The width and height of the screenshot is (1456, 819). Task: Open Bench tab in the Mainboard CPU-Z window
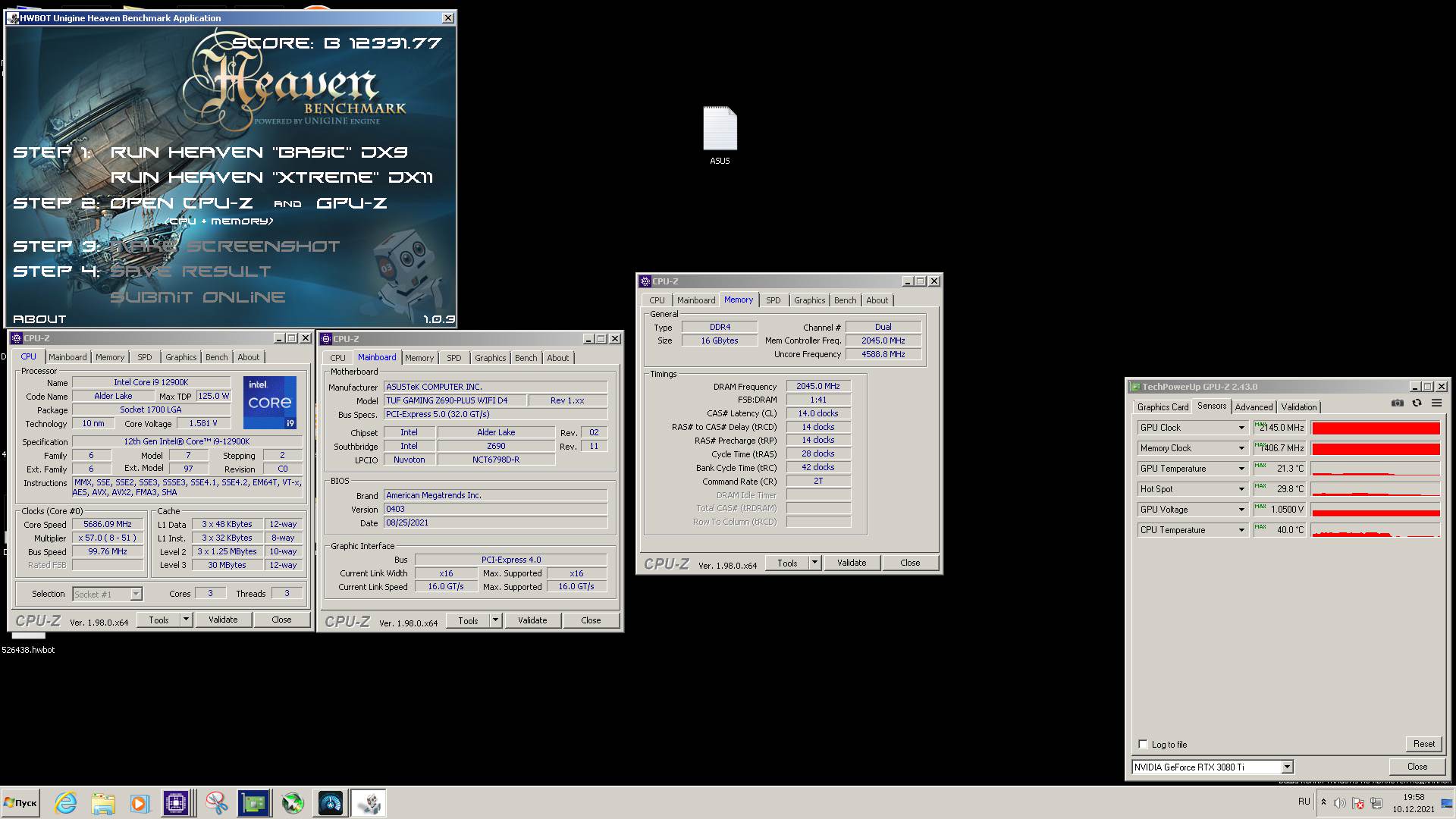coord(526,358)
